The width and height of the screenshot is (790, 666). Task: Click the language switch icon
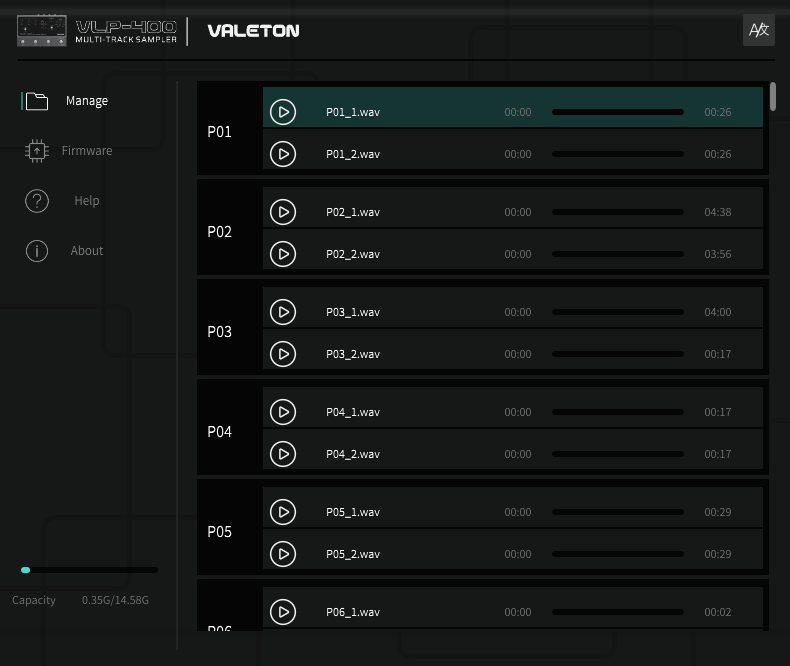(758, 30)
